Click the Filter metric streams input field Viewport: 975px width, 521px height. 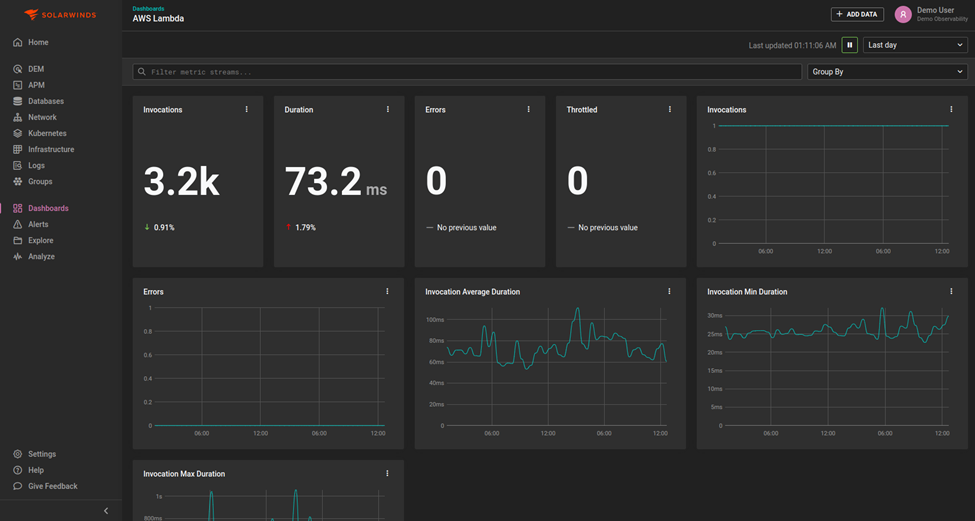pyautogui.click(x=467, y=72)
